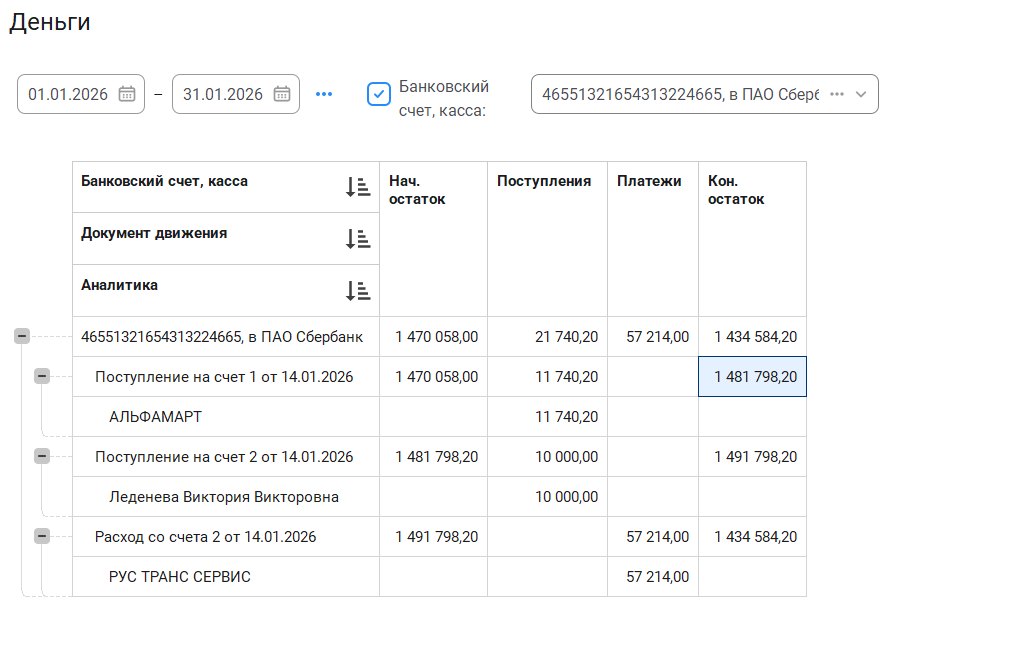Open document Поступление на счет 1 от 14.01.2026
This screenshot has height=657, width=1029.
click(224, 377)
